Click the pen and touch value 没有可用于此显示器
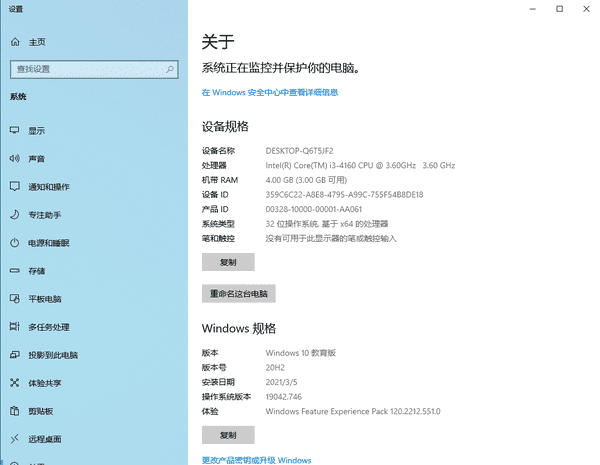The image size is (600, 465). [331, 238]
